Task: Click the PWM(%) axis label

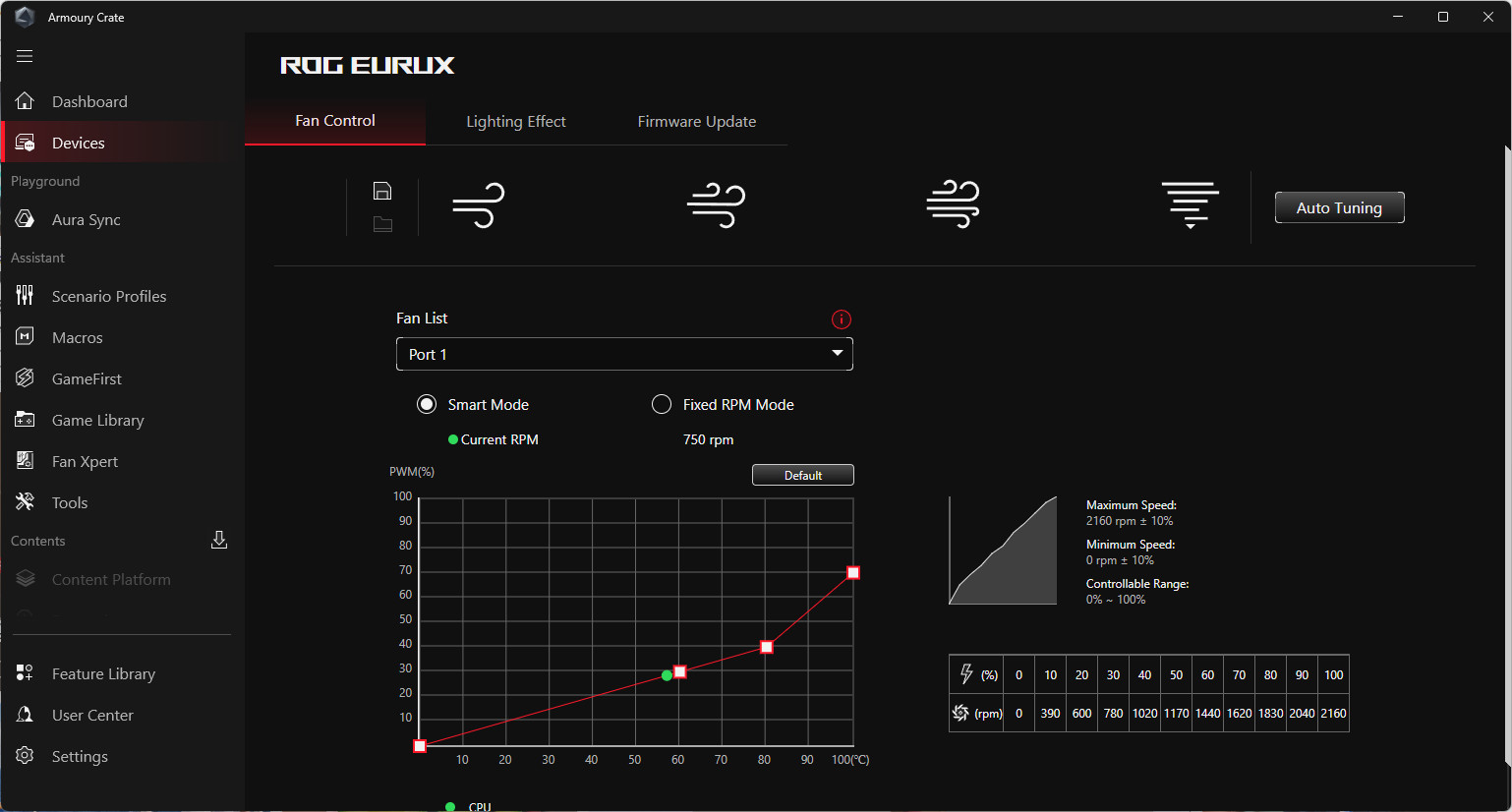Action: pyautogui.click(x=412, y=472)
